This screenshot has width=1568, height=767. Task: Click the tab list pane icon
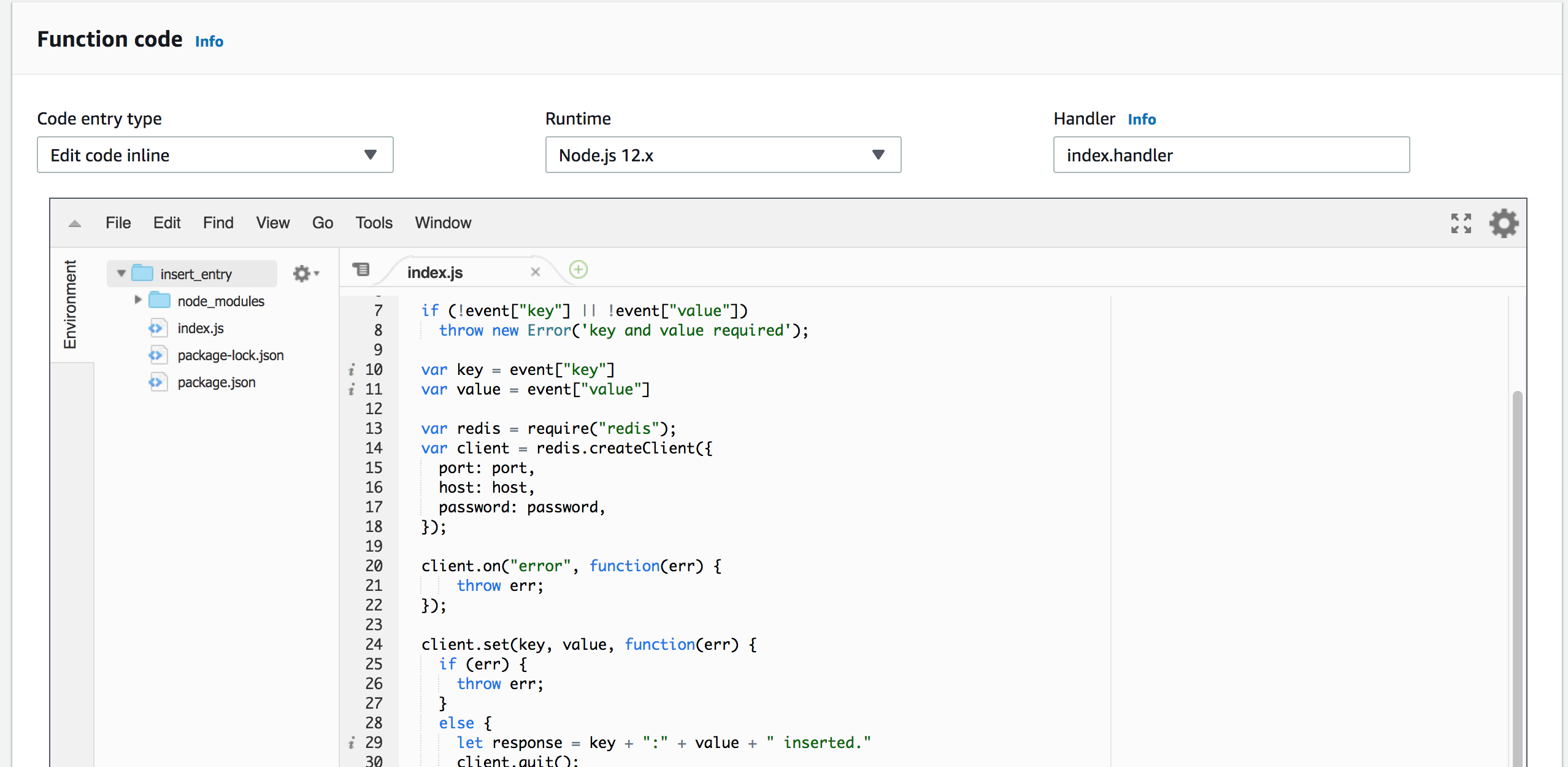point(361,269)
